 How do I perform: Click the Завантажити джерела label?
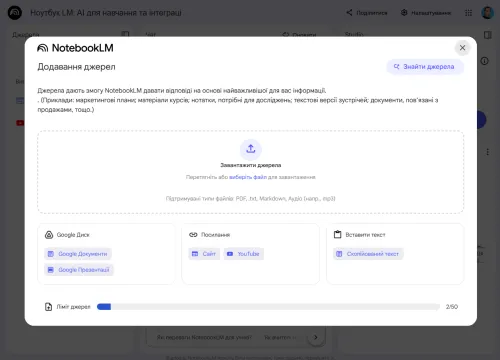point(251,165)
